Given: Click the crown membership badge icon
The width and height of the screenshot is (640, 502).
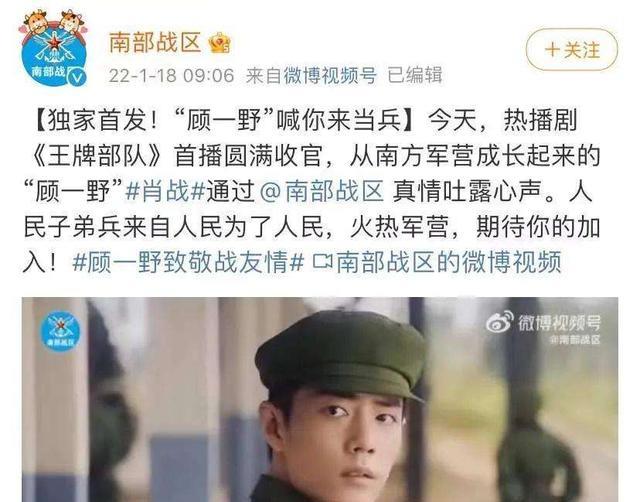Looking at the screenshot, I should 220,43.
